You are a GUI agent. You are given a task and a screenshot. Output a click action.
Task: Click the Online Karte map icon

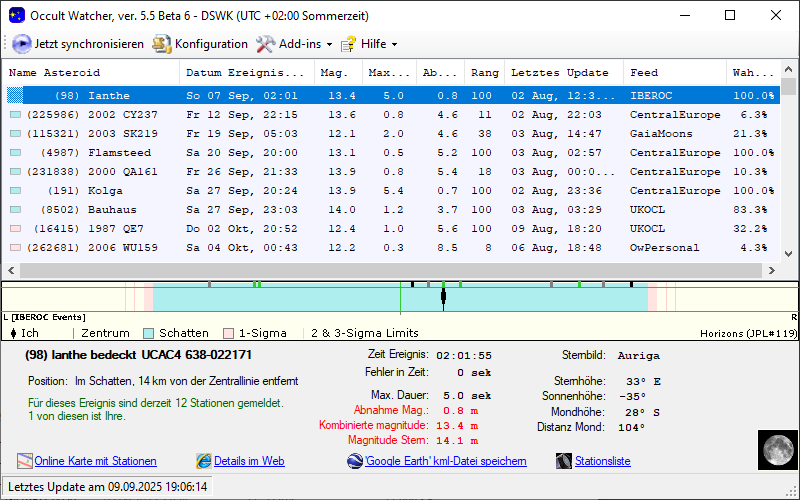tap(25, 461)
